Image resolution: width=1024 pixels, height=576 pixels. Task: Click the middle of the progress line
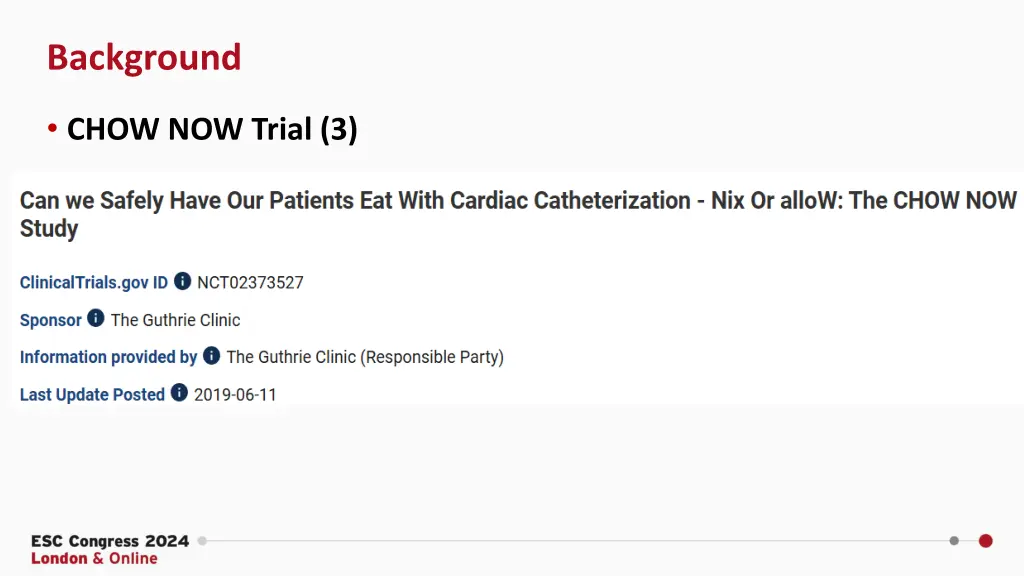(x=578, y=541)
